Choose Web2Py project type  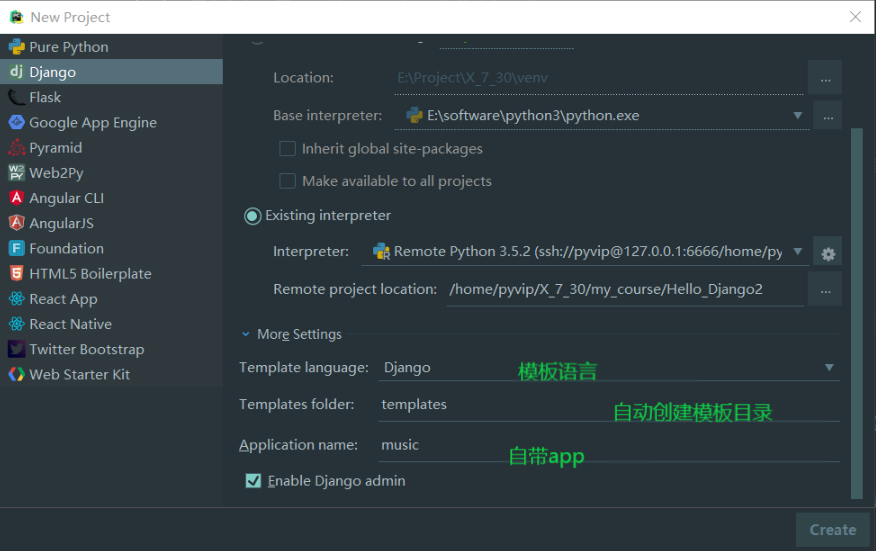(x=112, y=173)
